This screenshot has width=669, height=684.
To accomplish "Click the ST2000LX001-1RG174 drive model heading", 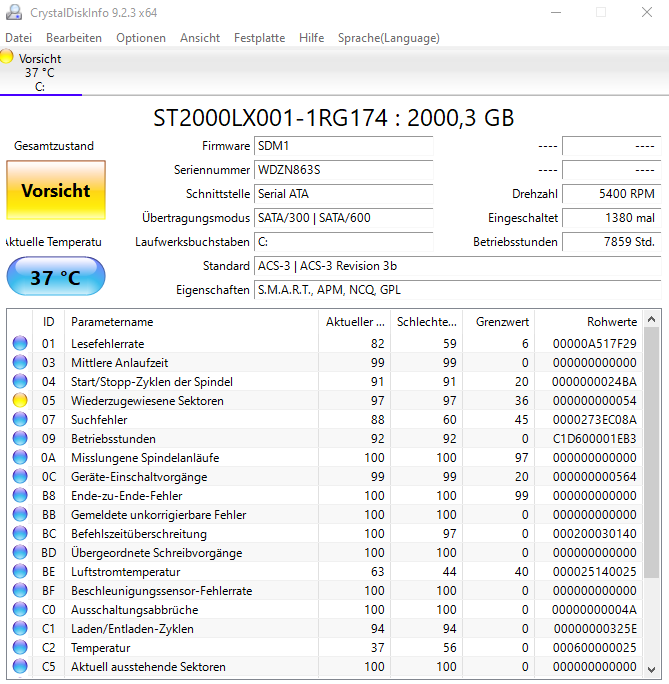I will click(334, 118).
